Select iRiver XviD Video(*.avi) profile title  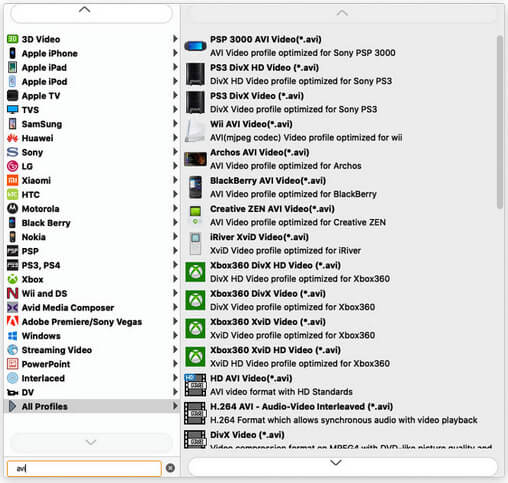point(259,237)
